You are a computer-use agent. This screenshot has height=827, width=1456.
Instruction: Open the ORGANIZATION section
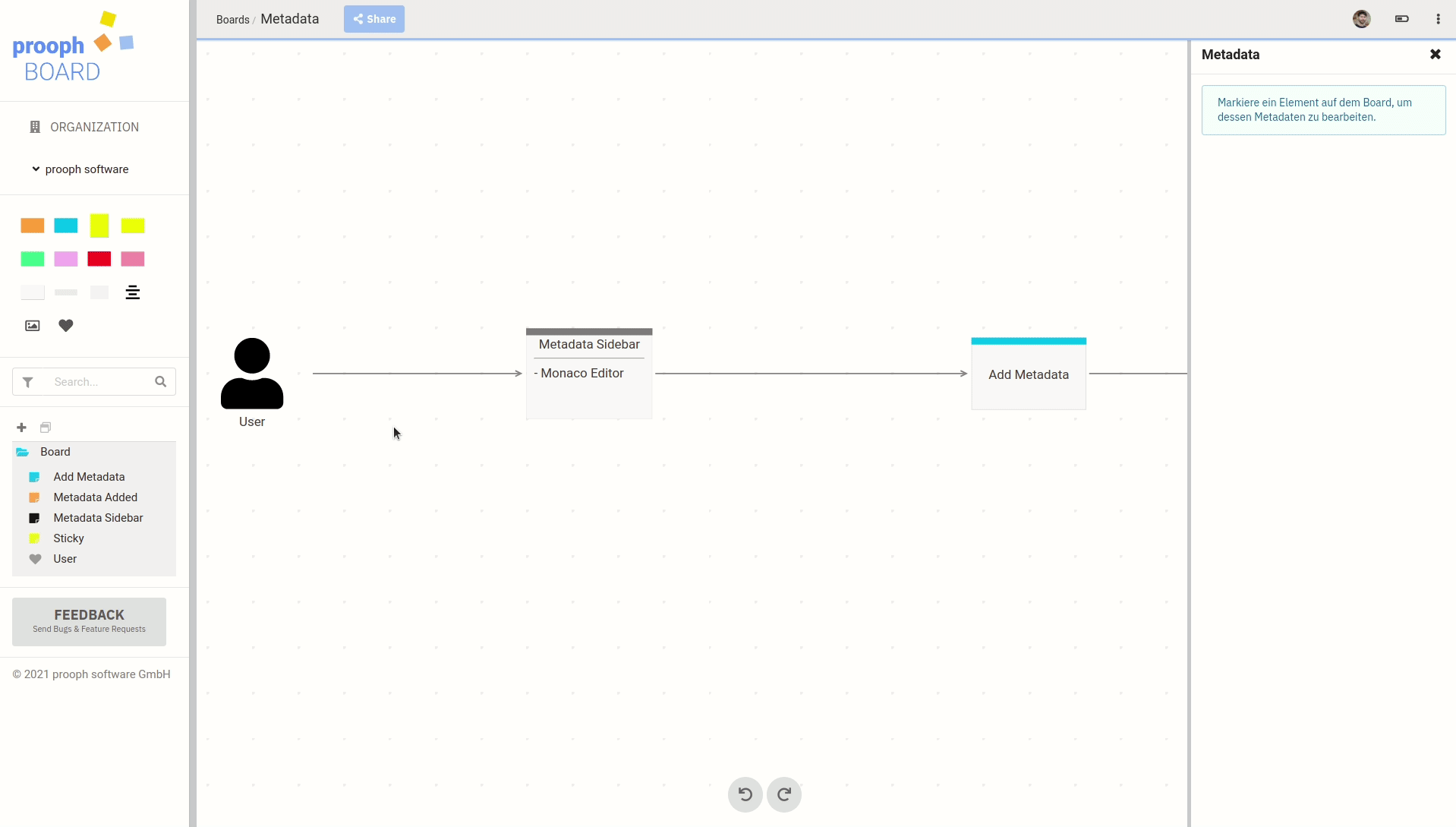[84, 127]
